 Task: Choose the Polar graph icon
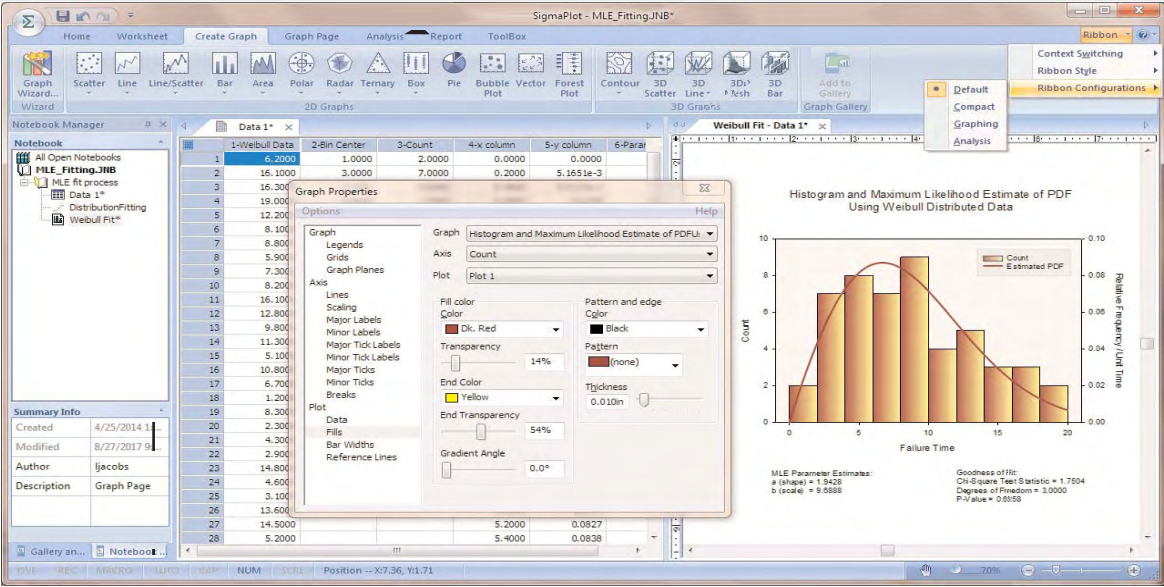[x=302, y=68]
